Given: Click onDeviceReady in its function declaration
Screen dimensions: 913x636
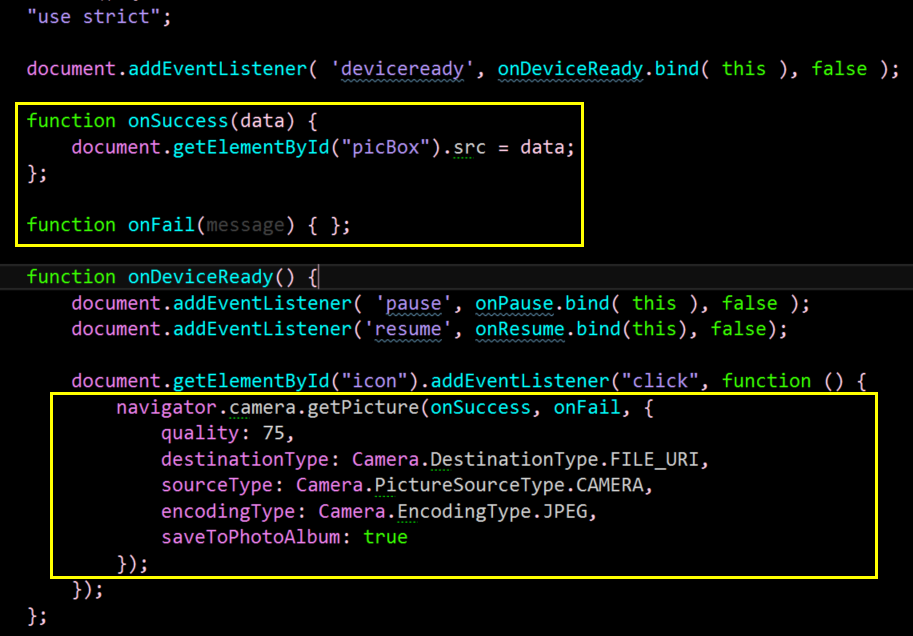Looking at the screenshot, I should pyautogui.click(x=201, y=277).
